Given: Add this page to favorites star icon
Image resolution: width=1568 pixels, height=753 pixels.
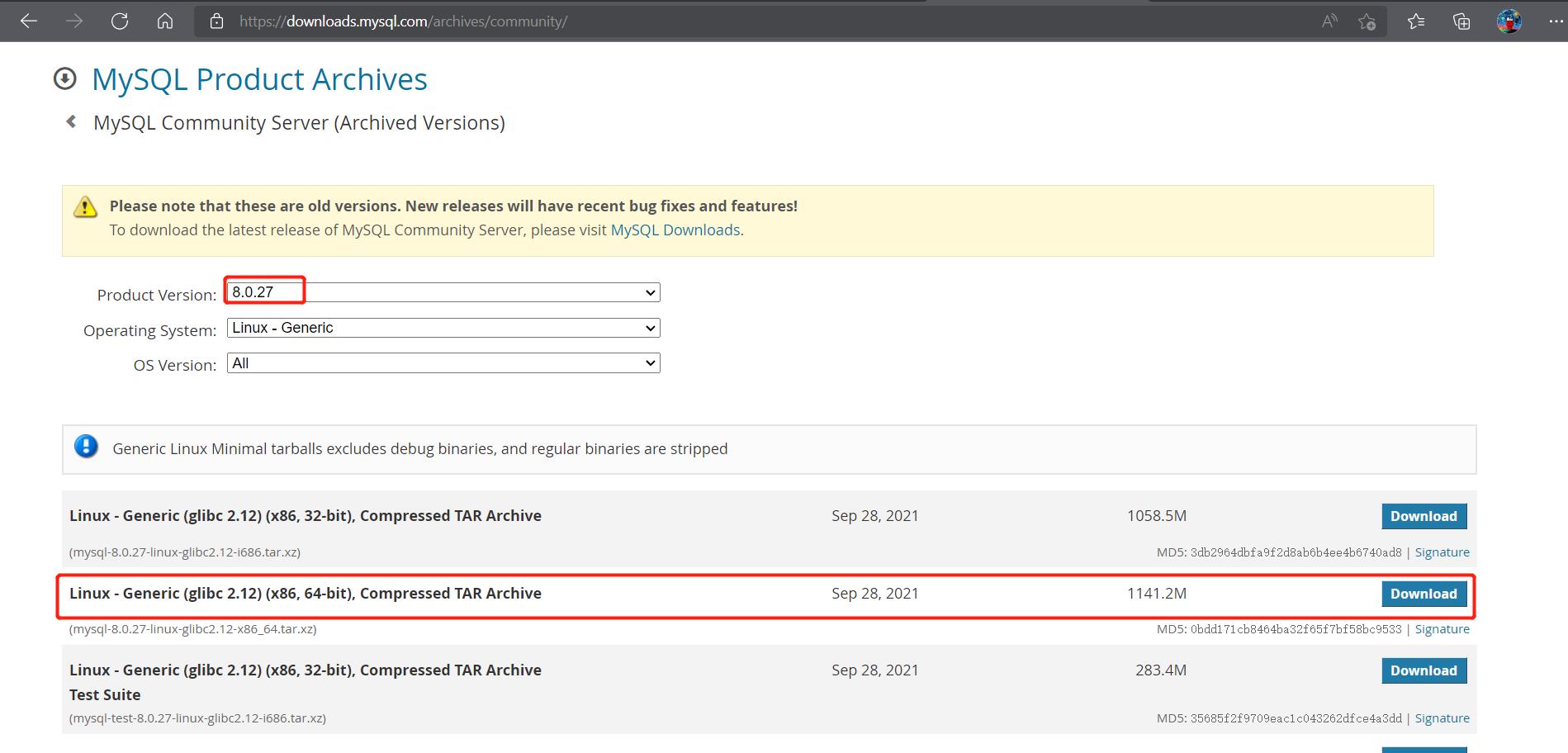Looking at the screenshot, I should pos(1367,21).
